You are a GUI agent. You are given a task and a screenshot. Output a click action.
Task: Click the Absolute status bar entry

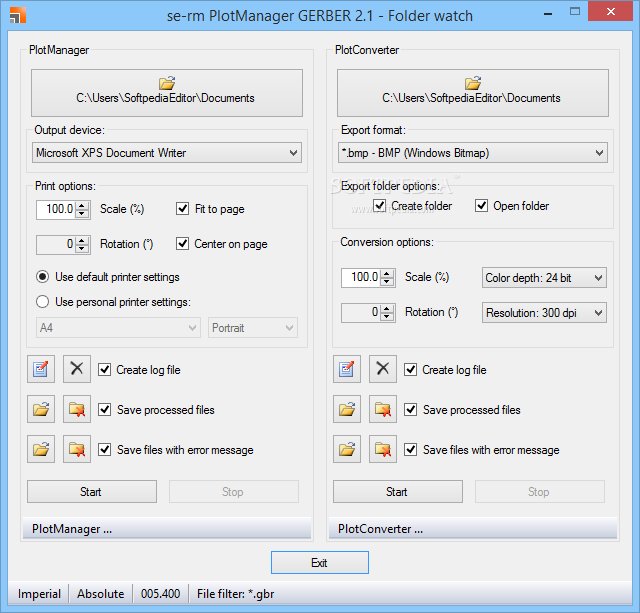(x=101, y=593)
